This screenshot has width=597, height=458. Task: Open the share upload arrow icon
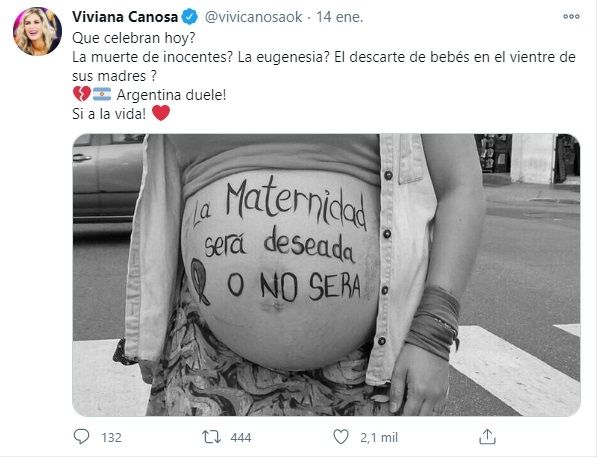[487, 437]
